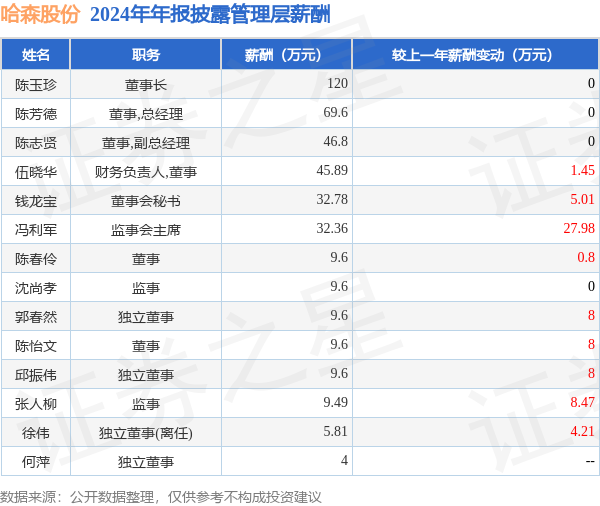Click the salary value 32.36
This screenshot has height=506, width=600.
tap(332, 229)
